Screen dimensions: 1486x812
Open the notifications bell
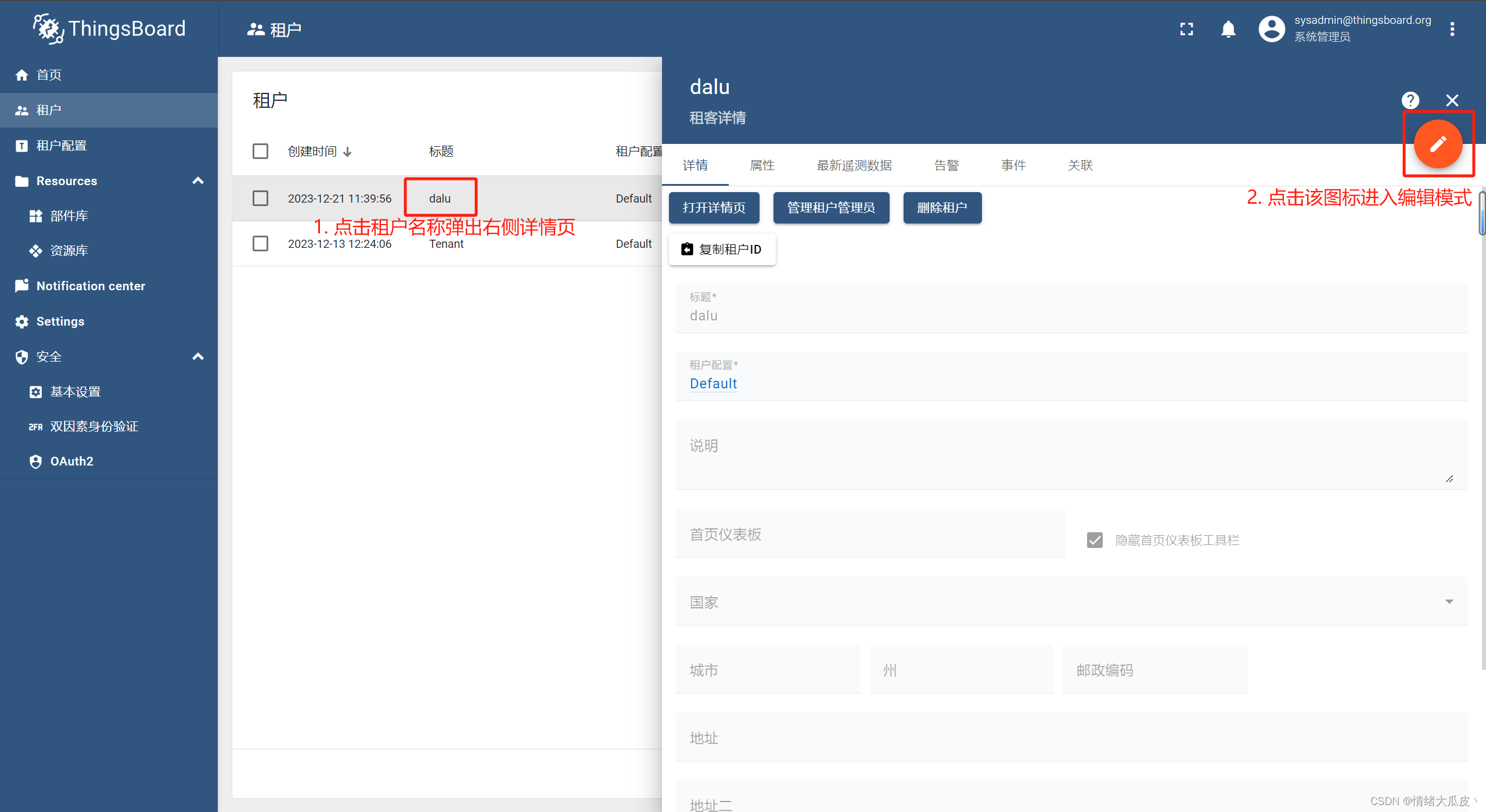(1228, 29)
